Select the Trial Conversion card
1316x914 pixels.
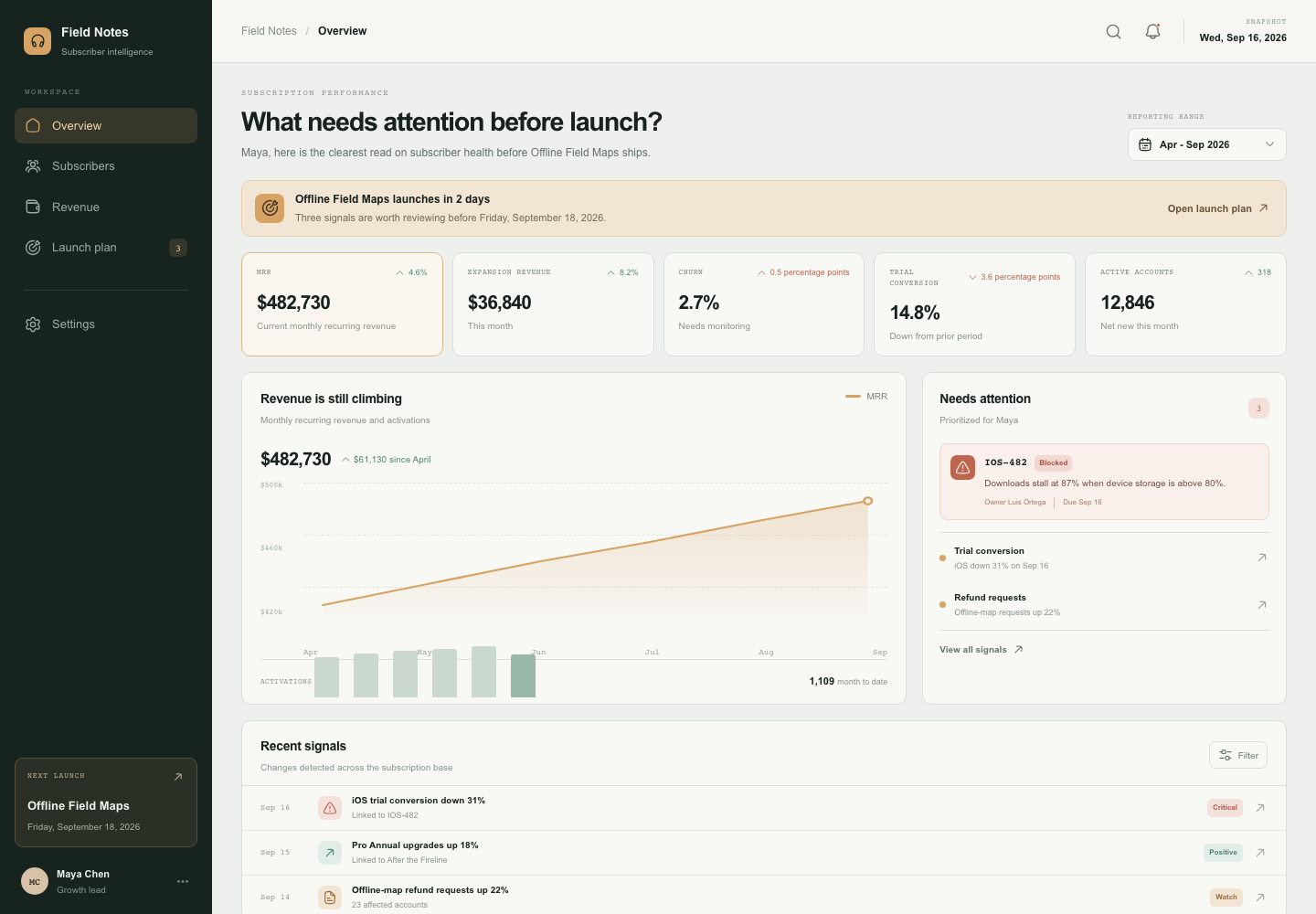(x=974, y=304)
